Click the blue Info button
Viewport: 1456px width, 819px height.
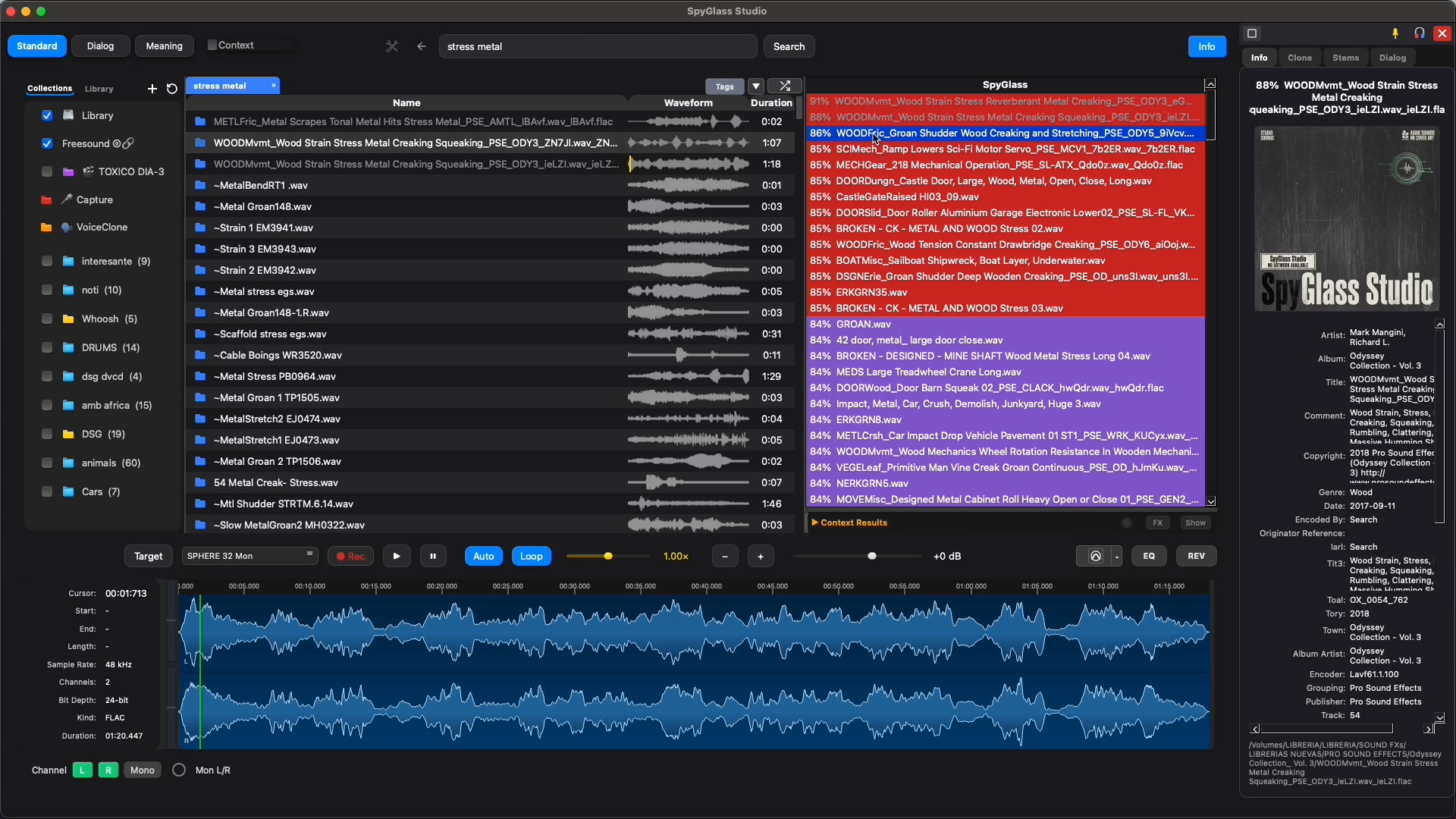(x=1207, y=46)
